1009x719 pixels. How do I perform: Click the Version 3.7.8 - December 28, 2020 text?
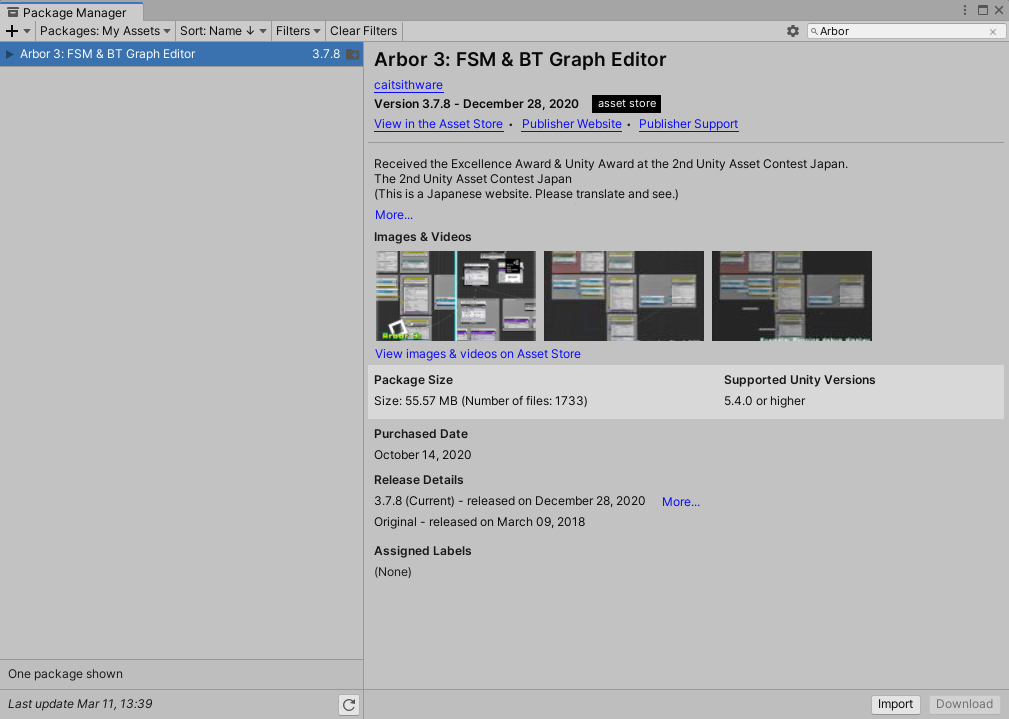[x=476, y=104]
